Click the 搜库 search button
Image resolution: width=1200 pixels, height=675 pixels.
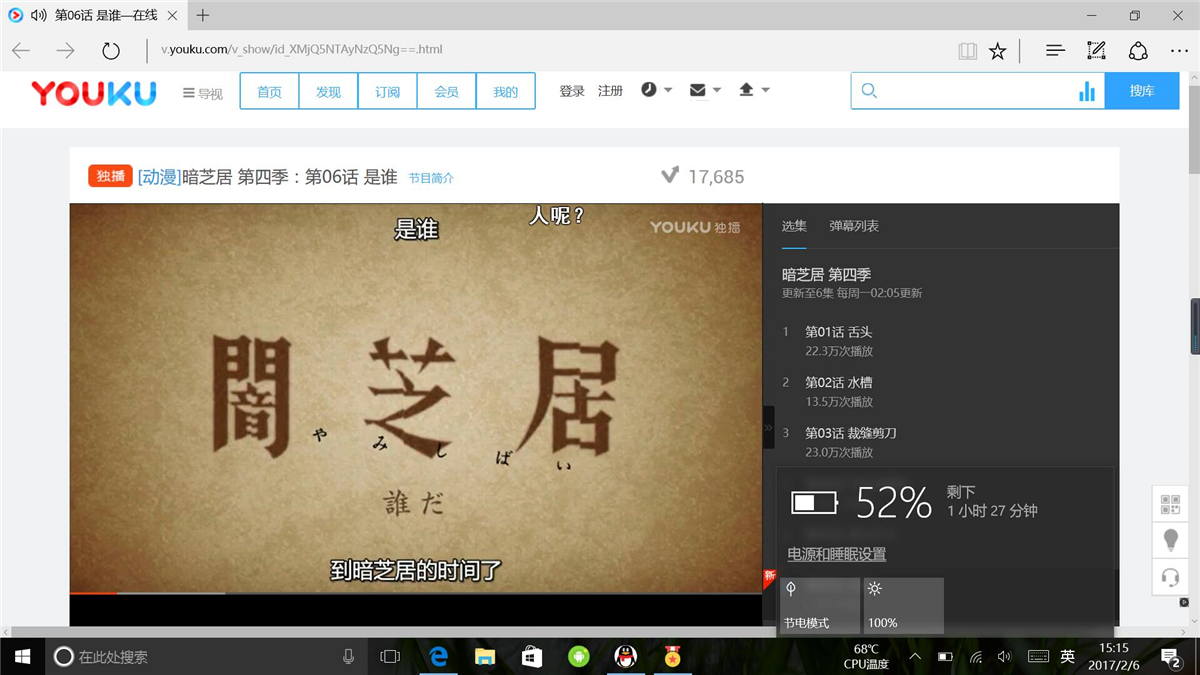pyautogui.click(x=1142, y=90)
